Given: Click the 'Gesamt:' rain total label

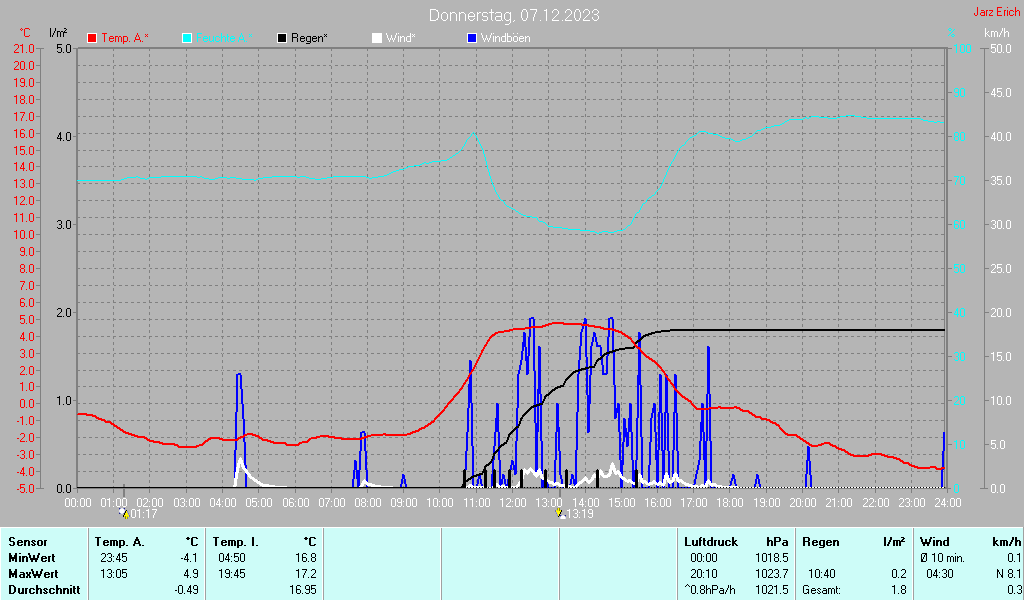Looking at the screenshot, I should click(x=822, y=590).
